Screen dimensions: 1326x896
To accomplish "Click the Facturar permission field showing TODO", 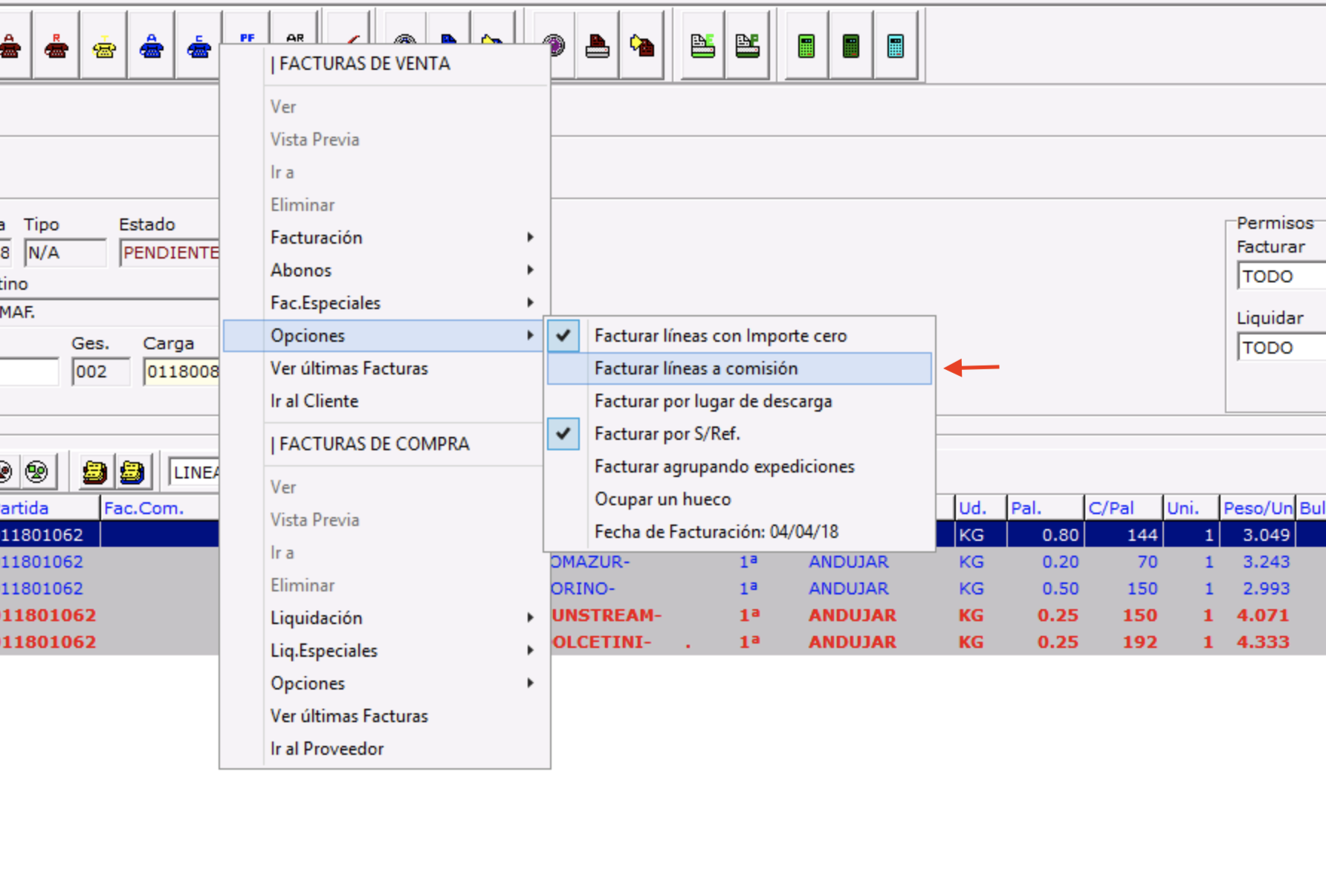I will pos(1280,276).
